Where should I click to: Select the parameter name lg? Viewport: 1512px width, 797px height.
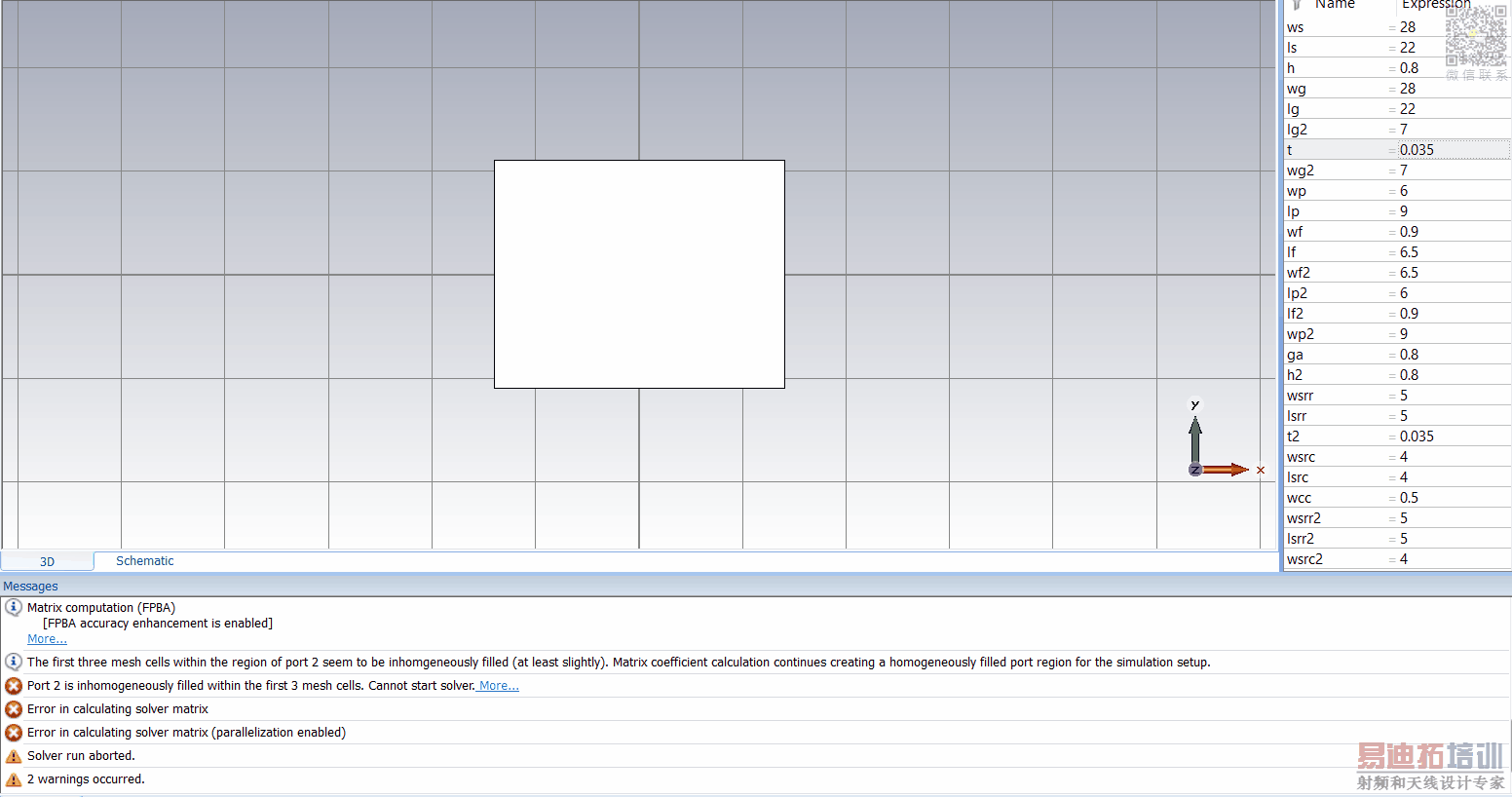[1293, 109]
